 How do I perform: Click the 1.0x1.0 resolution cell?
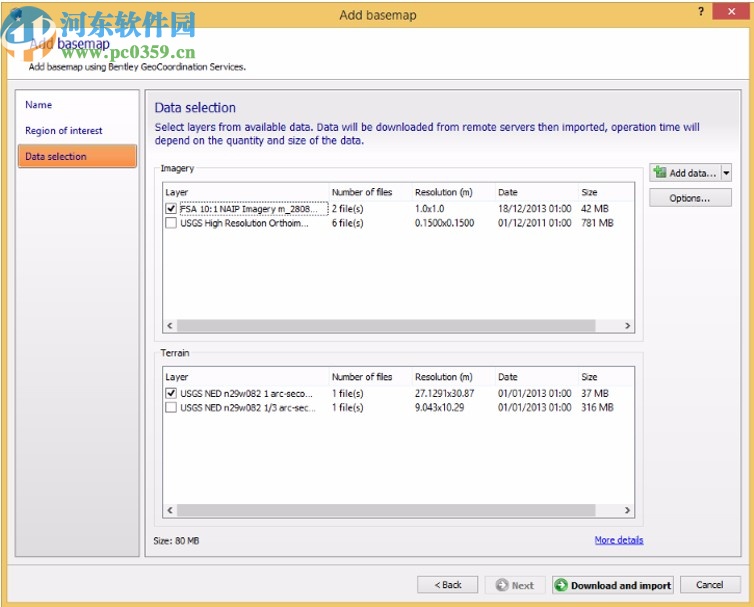(x=429, y=209)
